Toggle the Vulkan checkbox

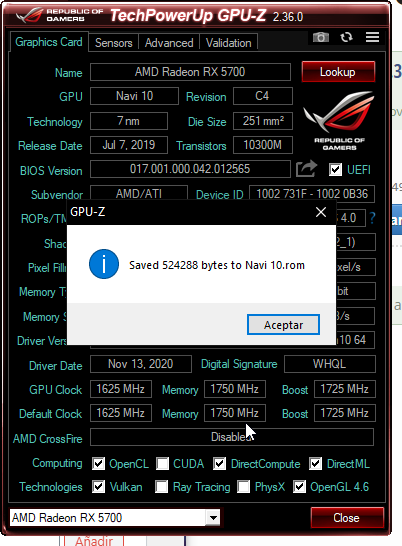(98, 486)
